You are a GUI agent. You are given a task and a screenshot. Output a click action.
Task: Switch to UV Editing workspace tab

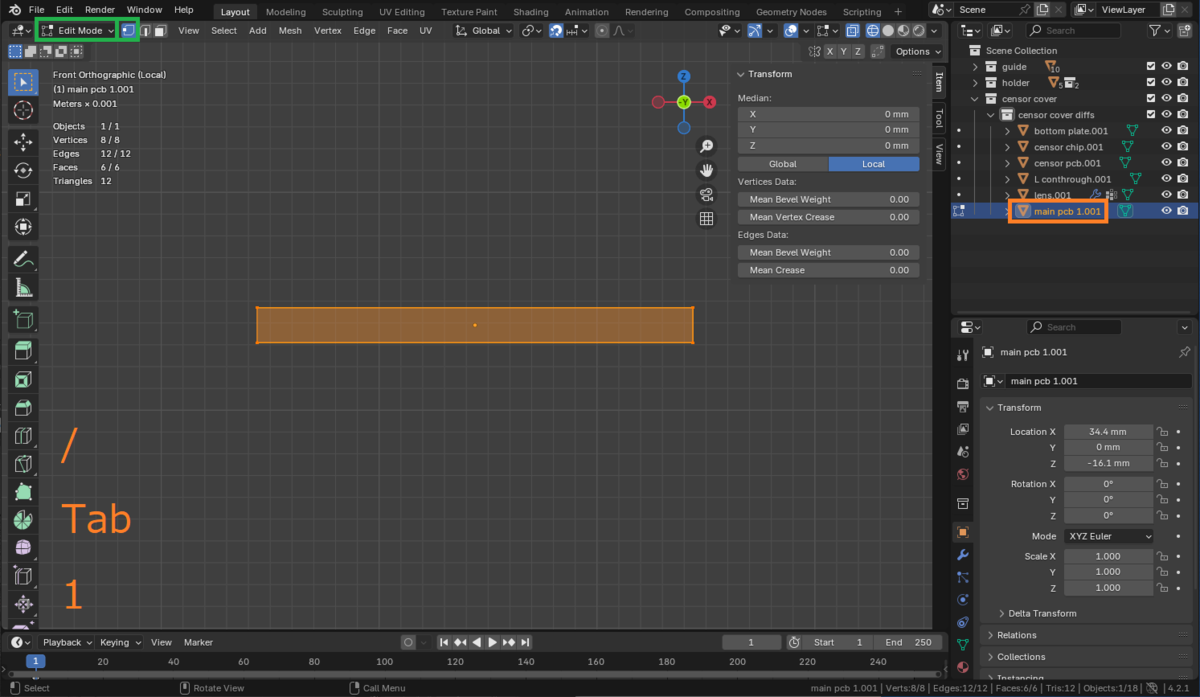click(402, 12)
